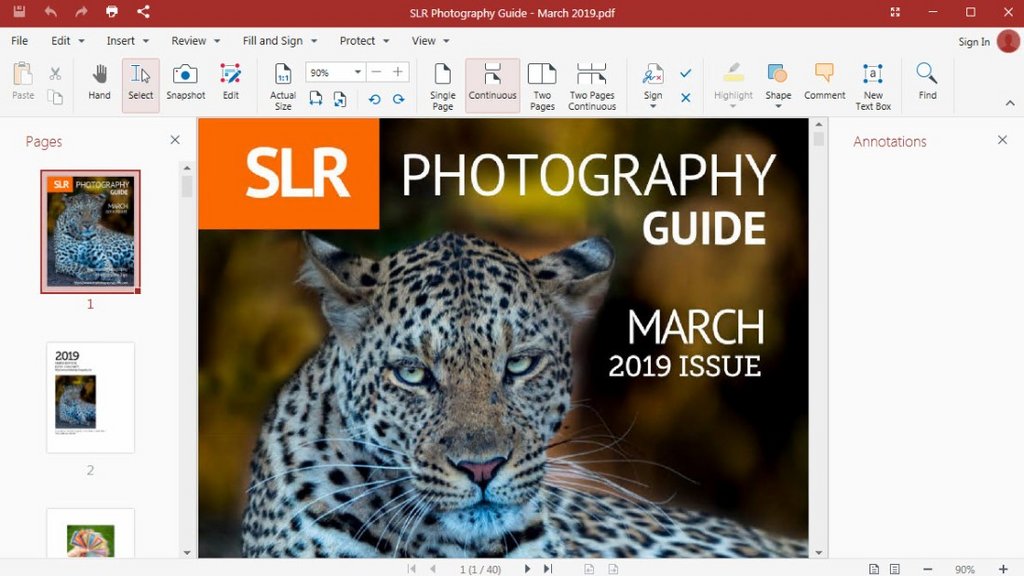The height and width of the screenshot is (576, 1024).
Task: Open the Insert menu
Action: coord(127,40)
